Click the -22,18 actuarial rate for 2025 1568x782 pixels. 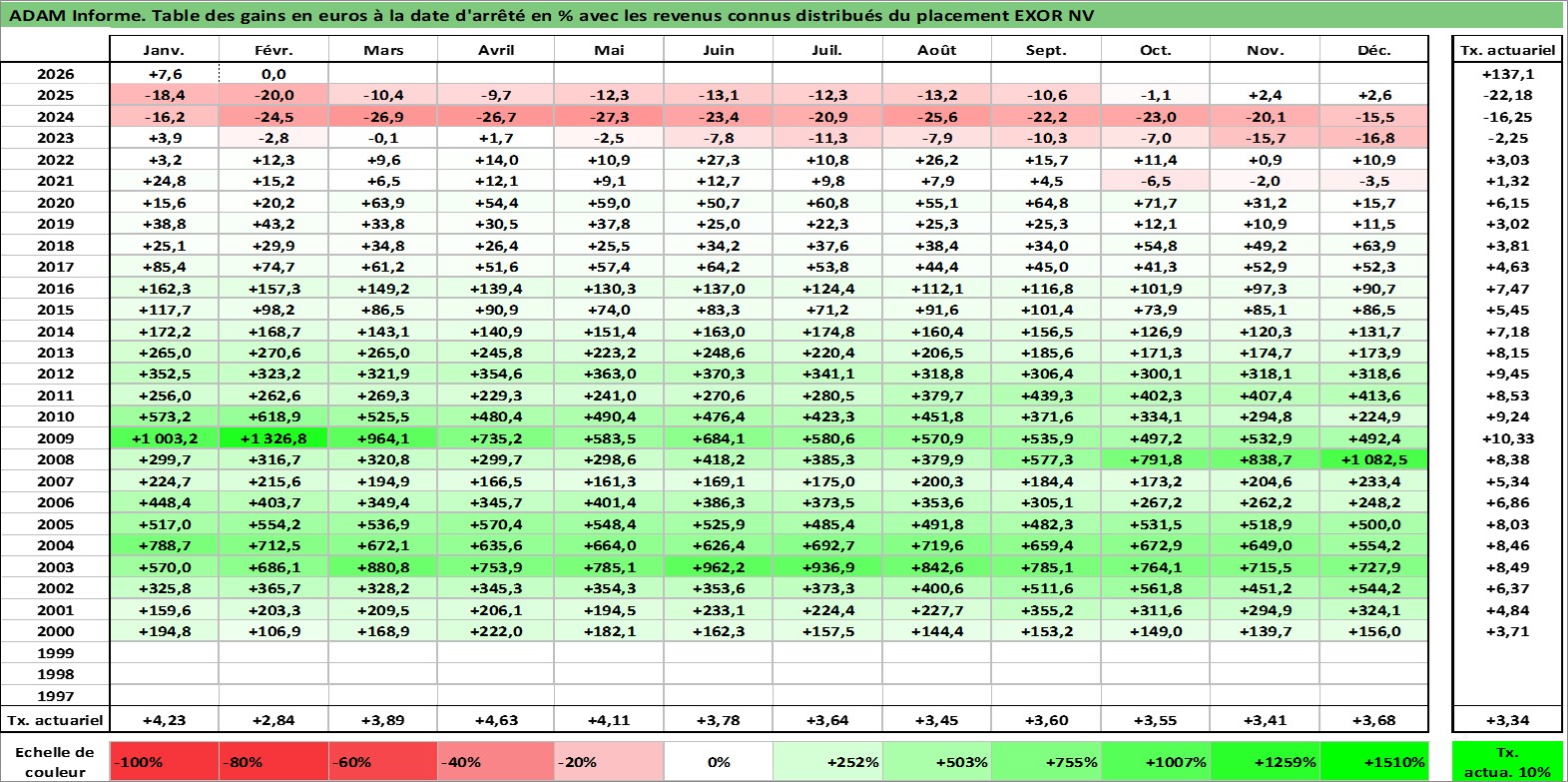click(1507, 95)
